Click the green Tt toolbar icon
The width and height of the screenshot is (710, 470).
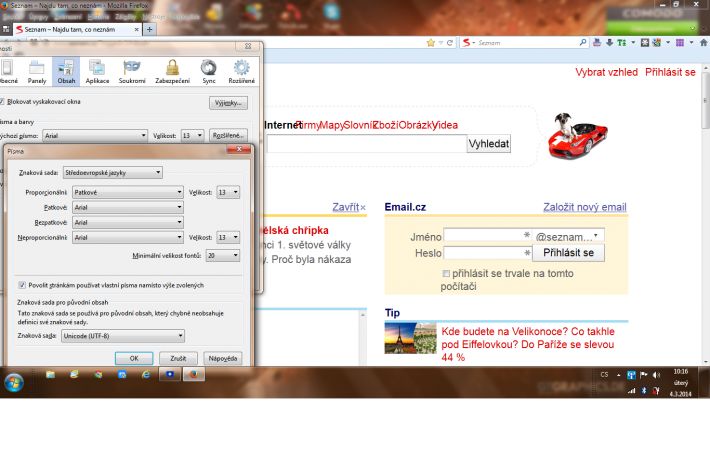point(622,42)
